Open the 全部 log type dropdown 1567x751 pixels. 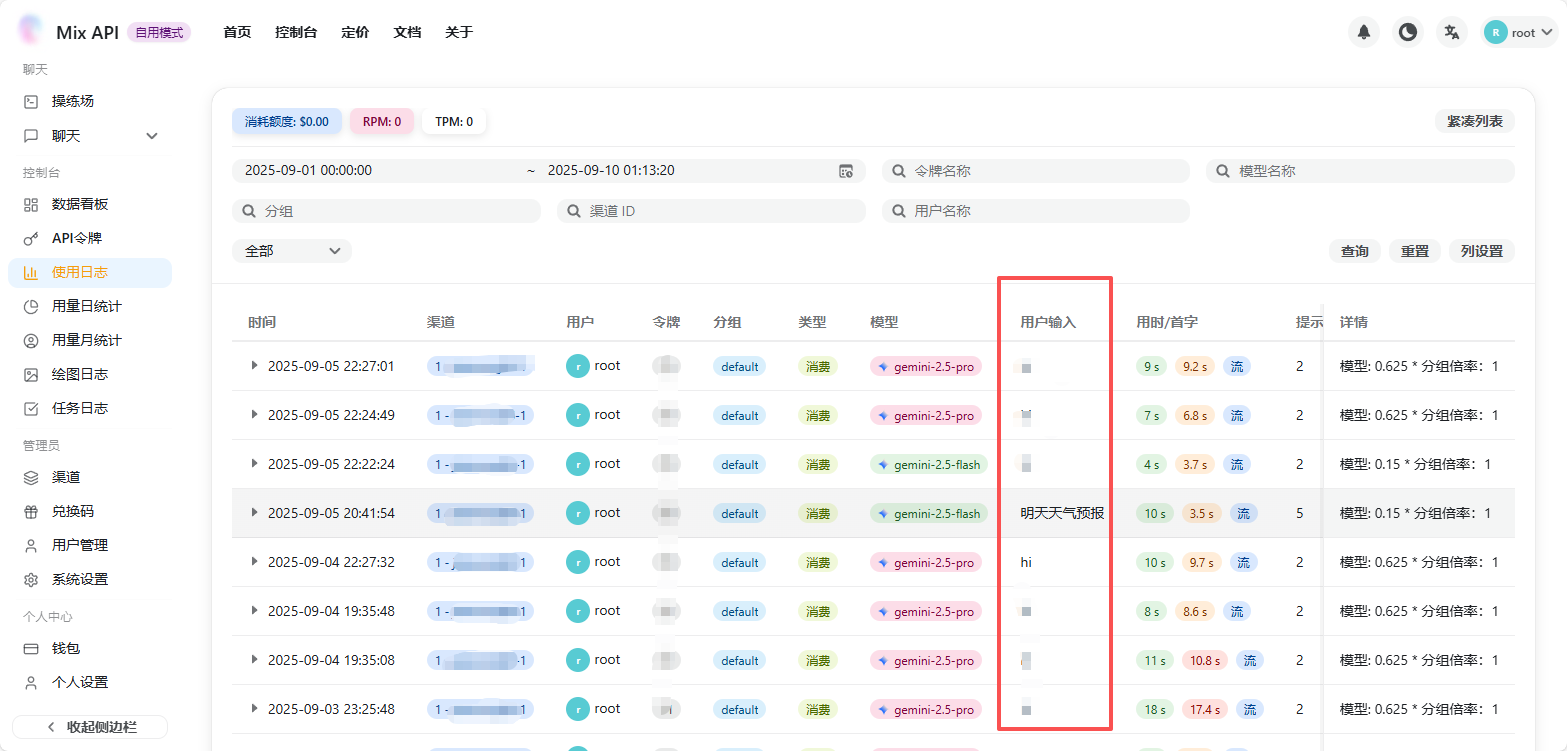pyautogui.click(x=292, y=251)
